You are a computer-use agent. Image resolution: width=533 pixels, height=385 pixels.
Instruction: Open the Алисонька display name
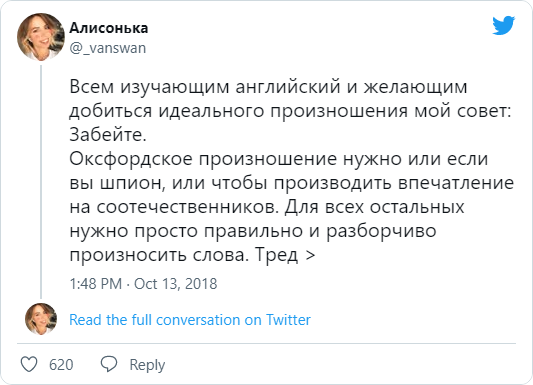(x=109, y=28)
